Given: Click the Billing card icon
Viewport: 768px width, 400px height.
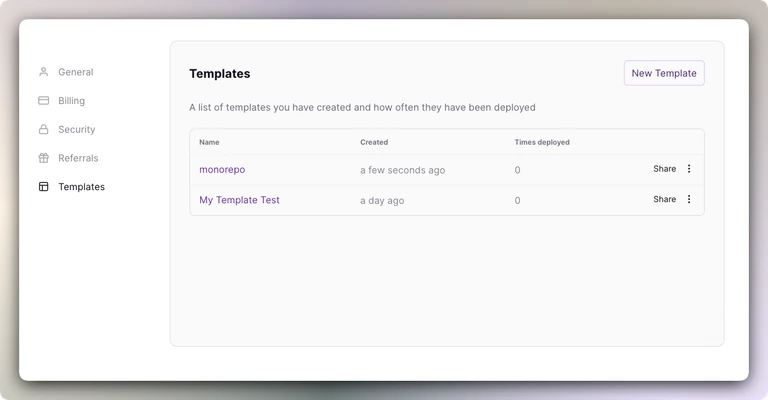Looking at the screenshot, I should coord(44,100).
